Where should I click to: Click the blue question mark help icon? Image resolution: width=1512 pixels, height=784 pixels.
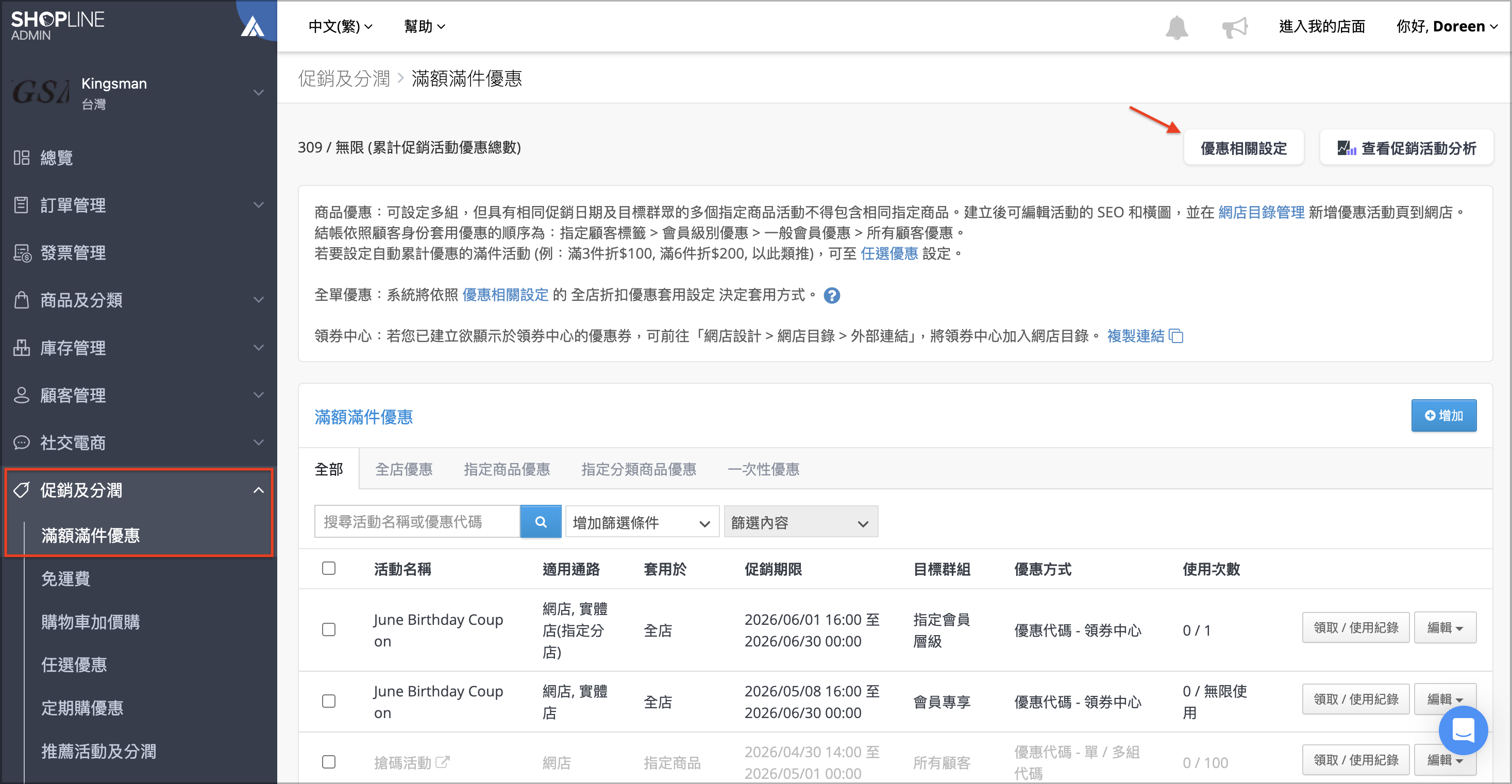click(832, 295)
